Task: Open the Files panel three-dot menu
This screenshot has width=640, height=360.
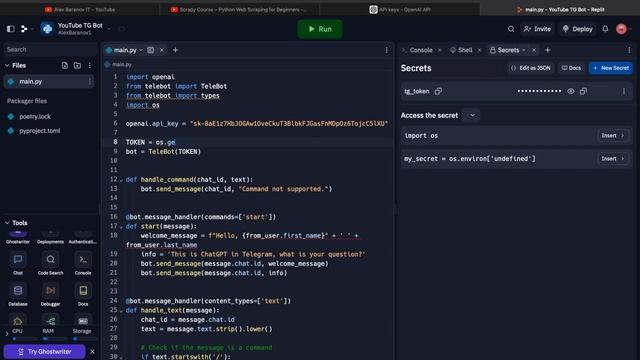Action: click(90, 65)
